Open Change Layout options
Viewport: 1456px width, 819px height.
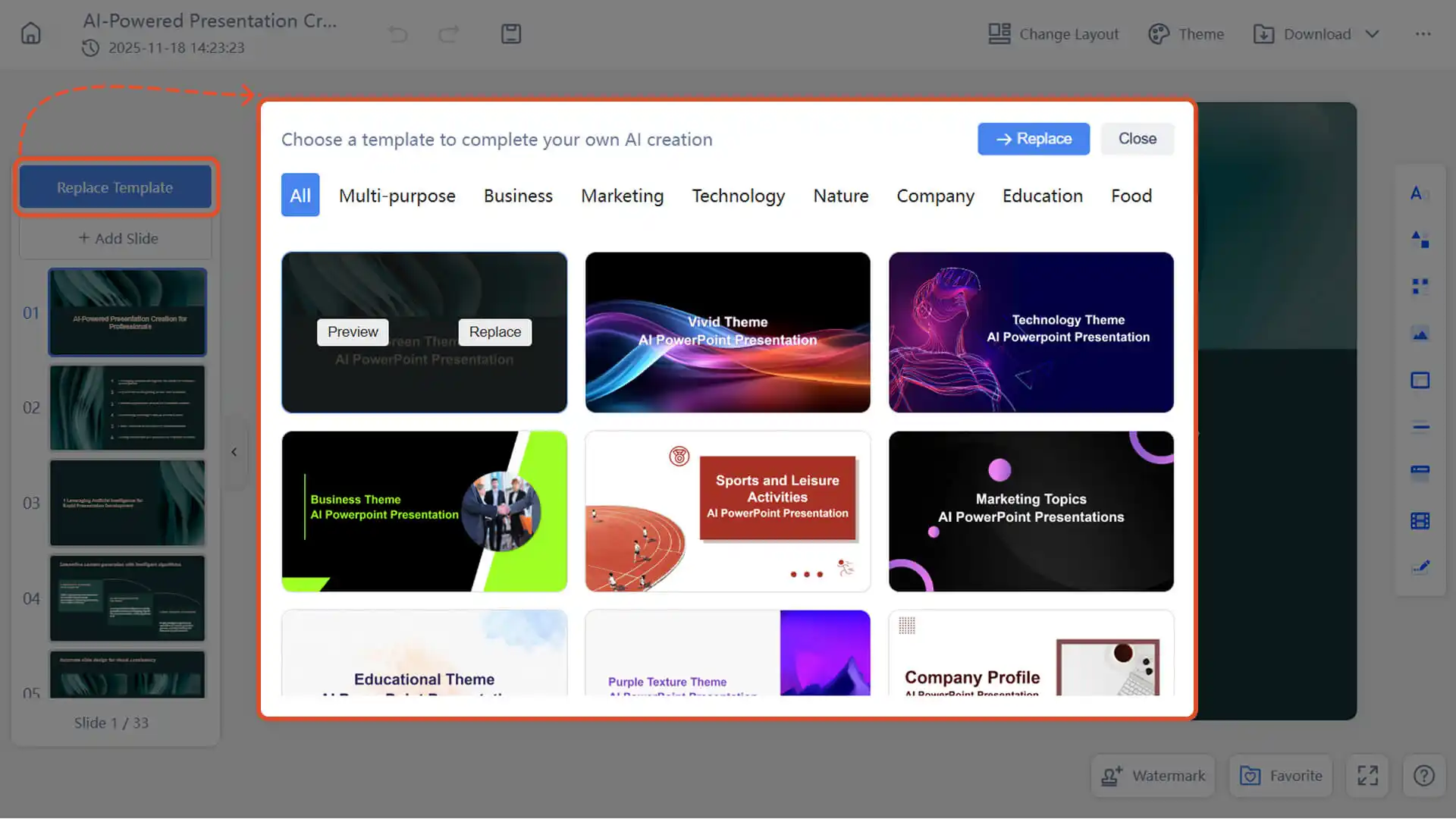coord(1053,34)
